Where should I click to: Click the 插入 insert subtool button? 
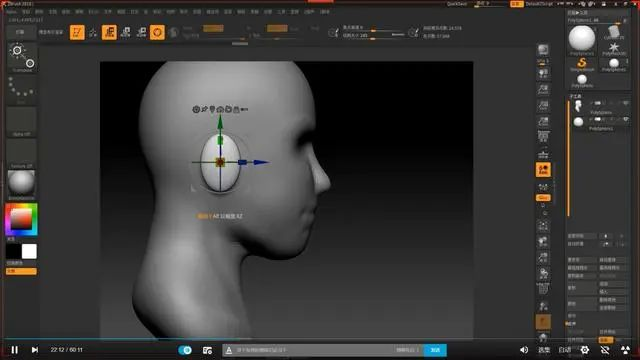(612, 291)
